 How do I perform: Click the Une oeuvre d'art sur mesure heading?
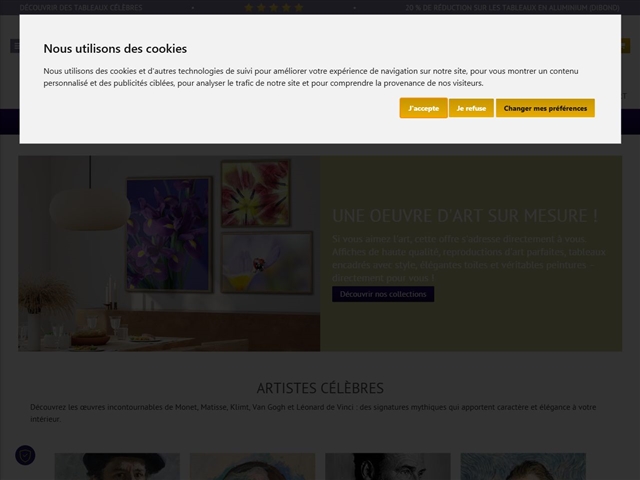[465, 215]
